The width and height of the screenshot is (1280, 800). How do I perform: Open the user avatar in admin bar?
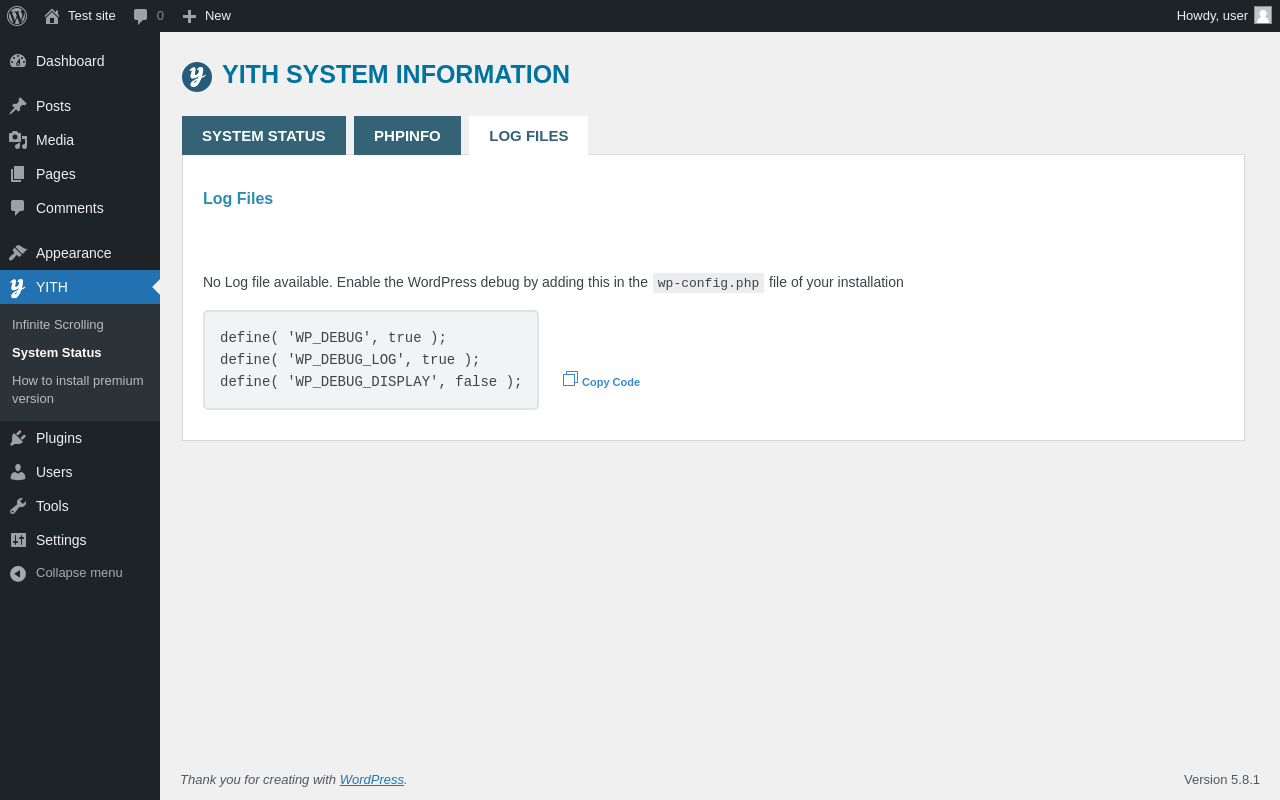pyautogui.click(x=1263, y=15)
